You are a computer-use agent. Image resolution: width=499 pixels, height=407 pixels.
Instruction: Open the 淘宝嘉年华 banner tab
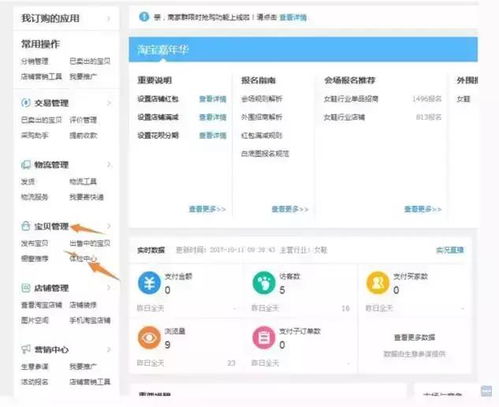(163, 50)
